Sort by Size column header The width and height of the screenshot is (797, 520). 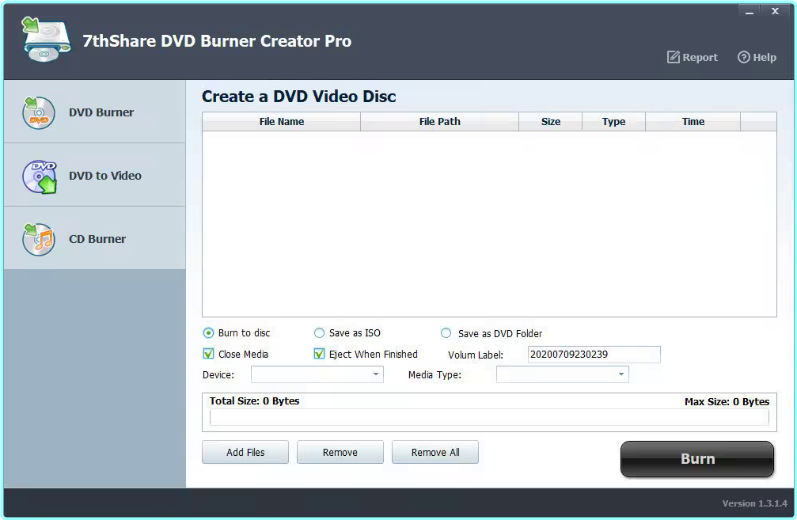pos(550,121)
